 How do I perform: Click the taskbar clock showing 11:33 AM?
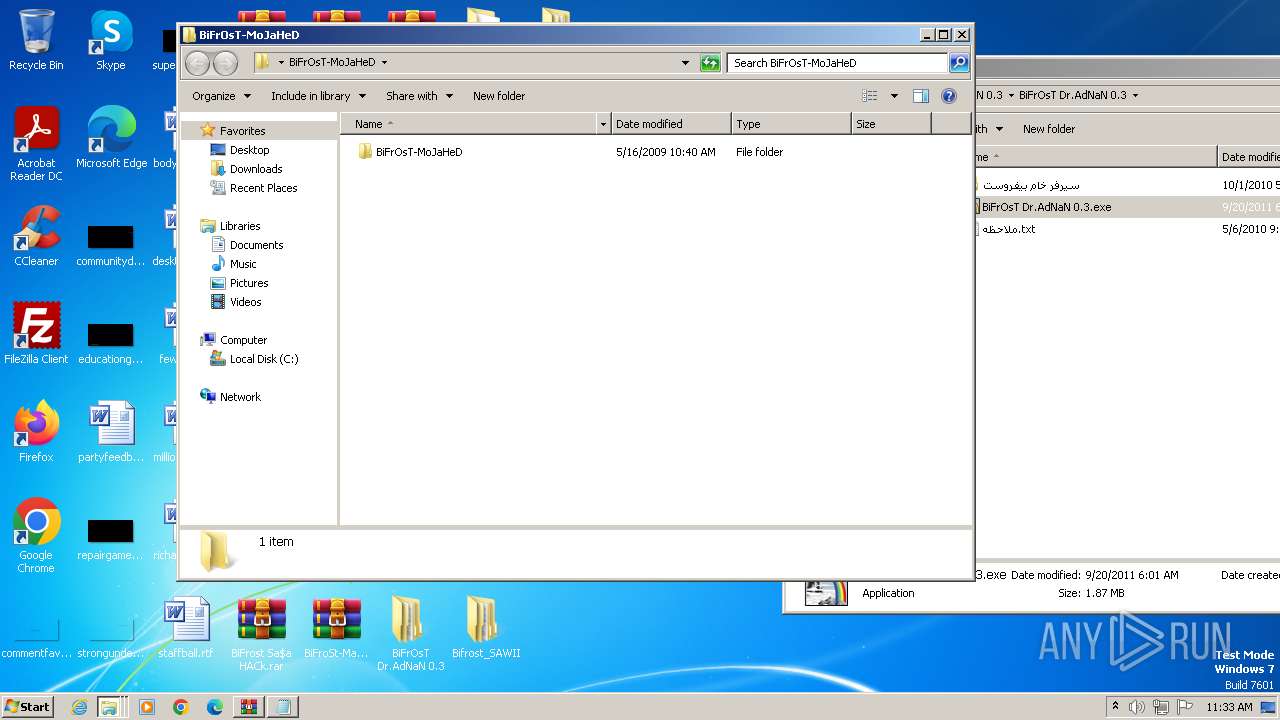coord(1229,707)
